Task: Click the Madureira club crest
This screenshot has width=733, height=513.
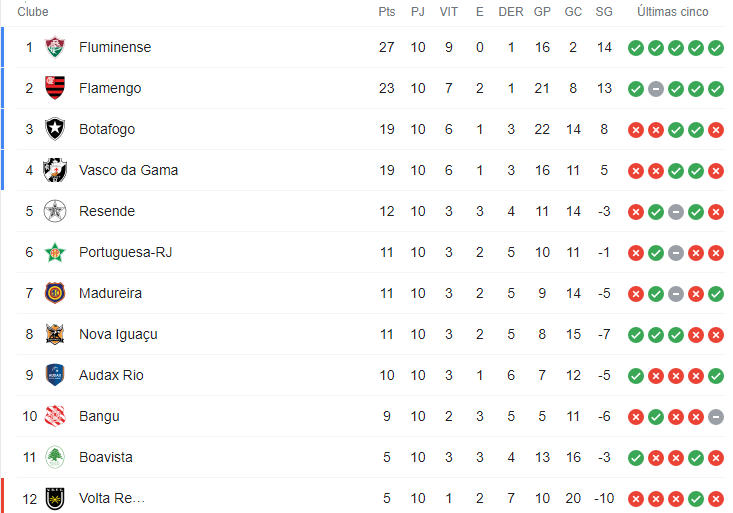Action: click(55, 293)
